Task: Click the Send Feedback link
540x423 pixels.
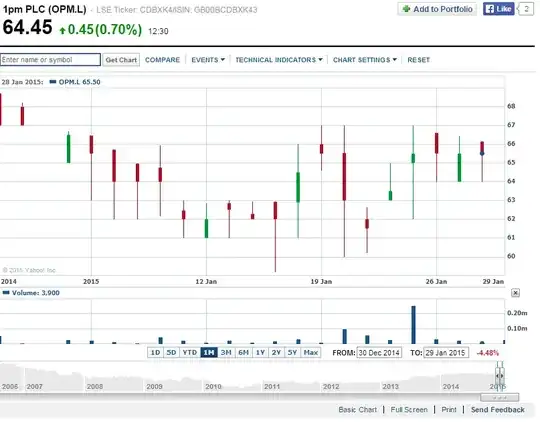Action: point(498,410)
